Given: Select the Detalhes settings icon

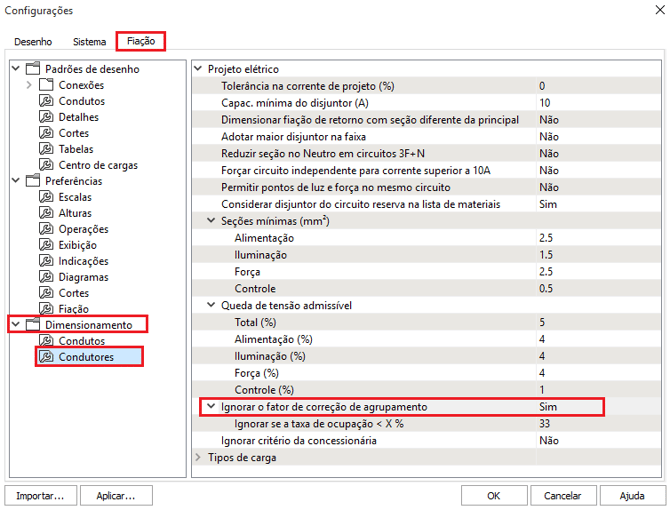Looking at the screenshot, I should coord(45,117).
